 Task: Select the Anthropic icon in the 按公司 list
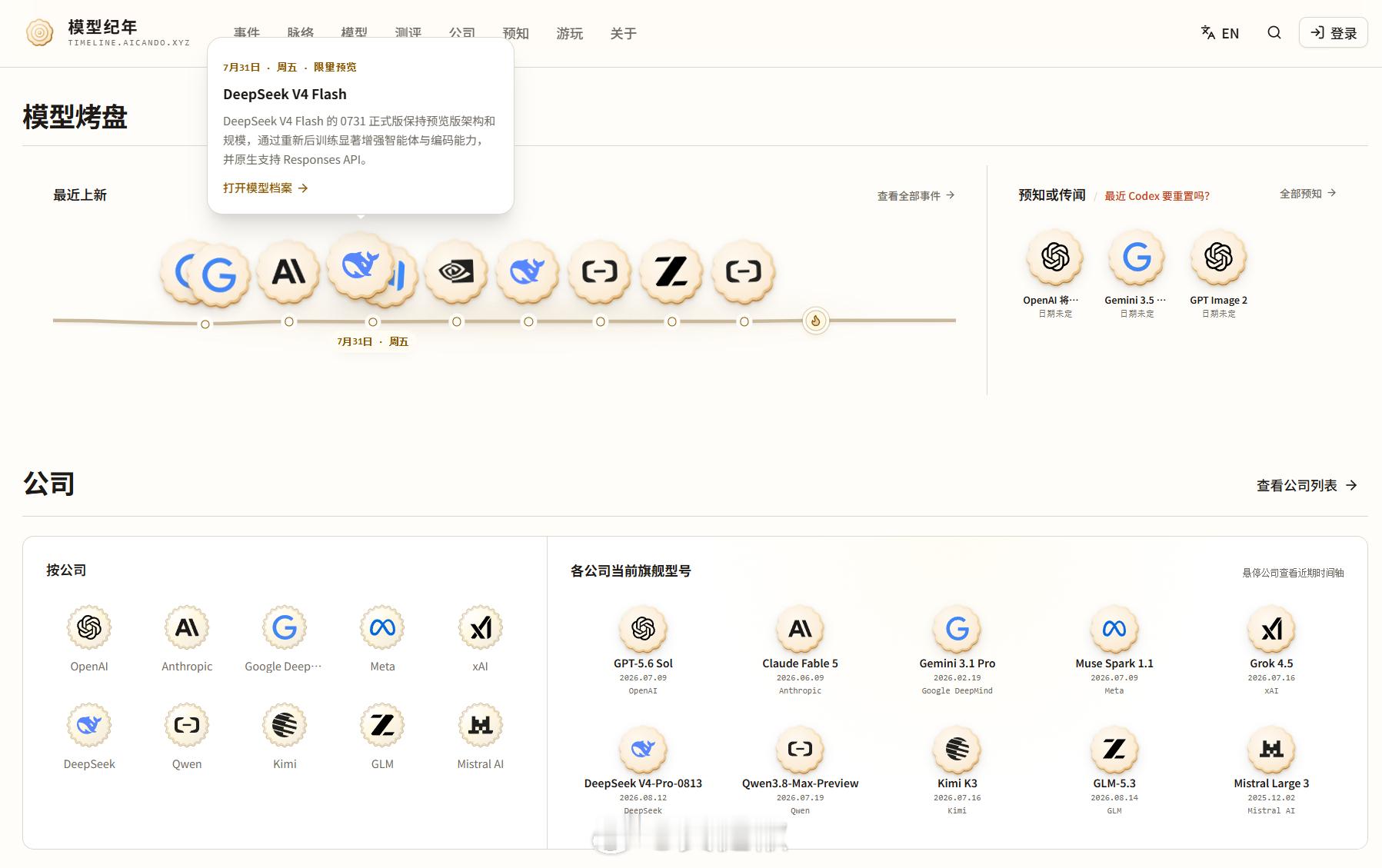pyautogui.click(x=187, y=627)
